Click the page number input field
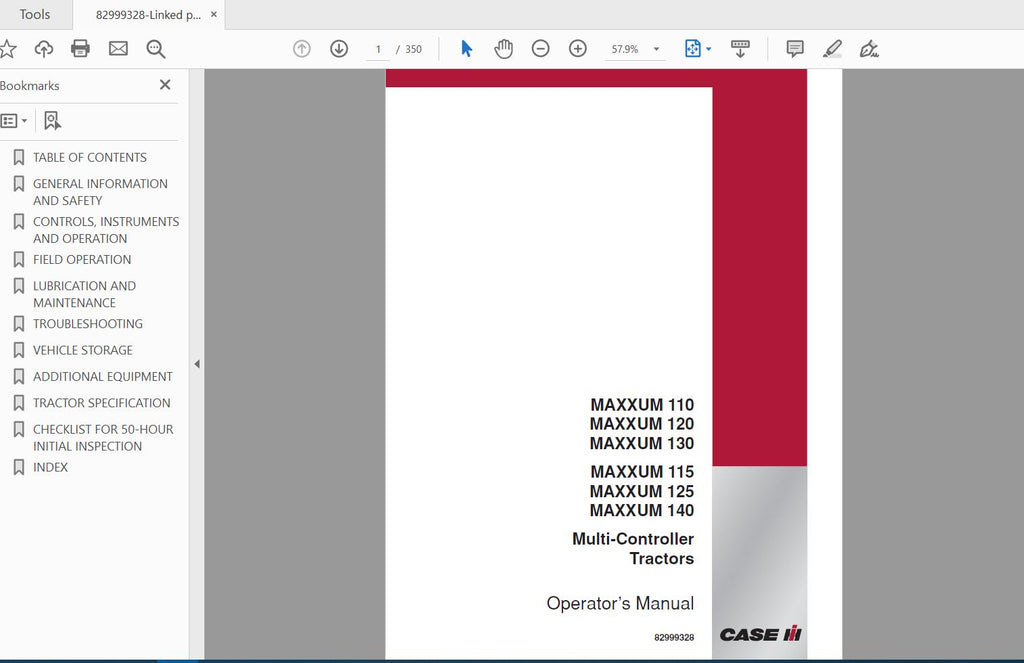Image resolution: width=1024 pixels, height=663 pixels. 378,49
